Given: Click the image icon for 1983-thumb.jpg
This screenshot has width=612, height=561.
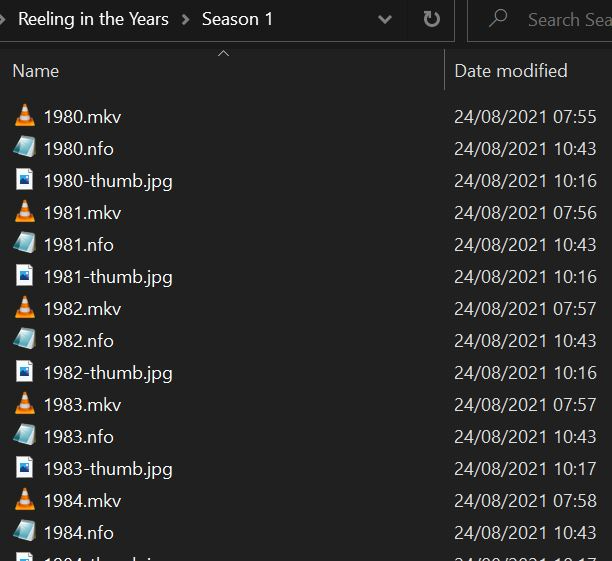Looking at the screenshot, I should click(25, 468).
